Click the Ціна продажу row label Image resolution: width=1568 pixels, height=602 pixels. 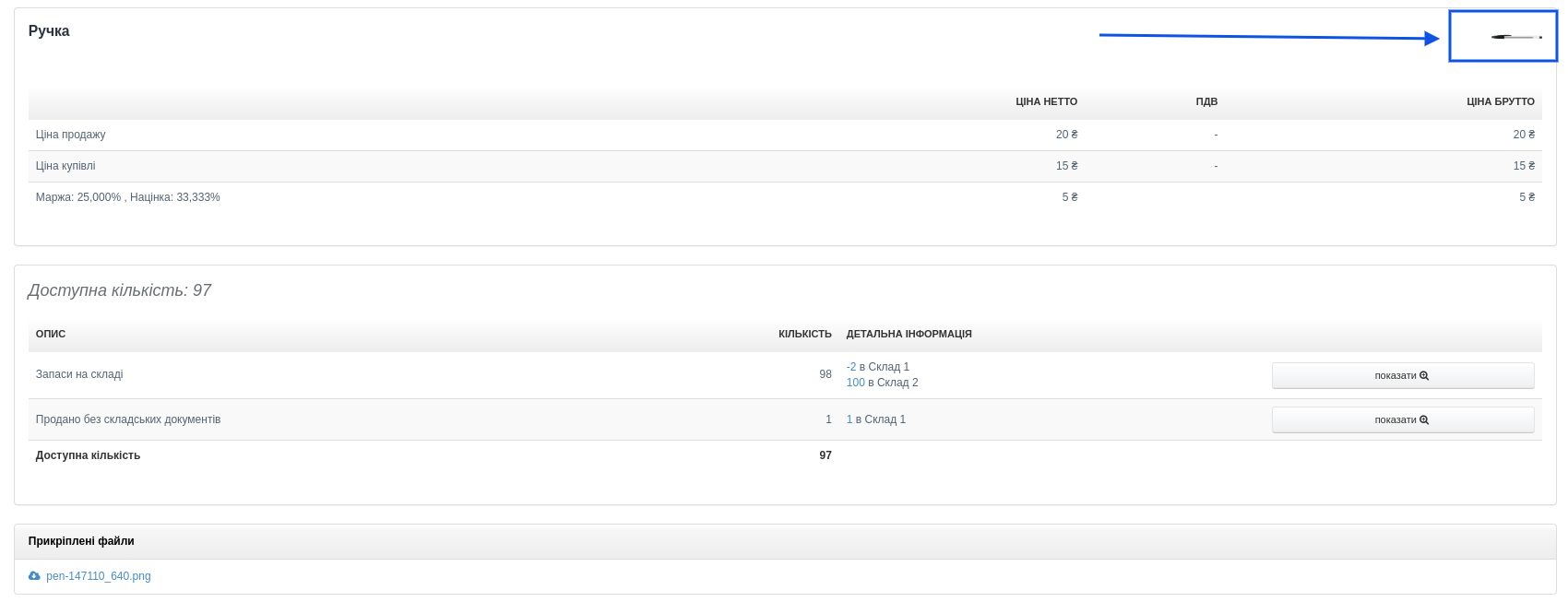tap(70, 135)
